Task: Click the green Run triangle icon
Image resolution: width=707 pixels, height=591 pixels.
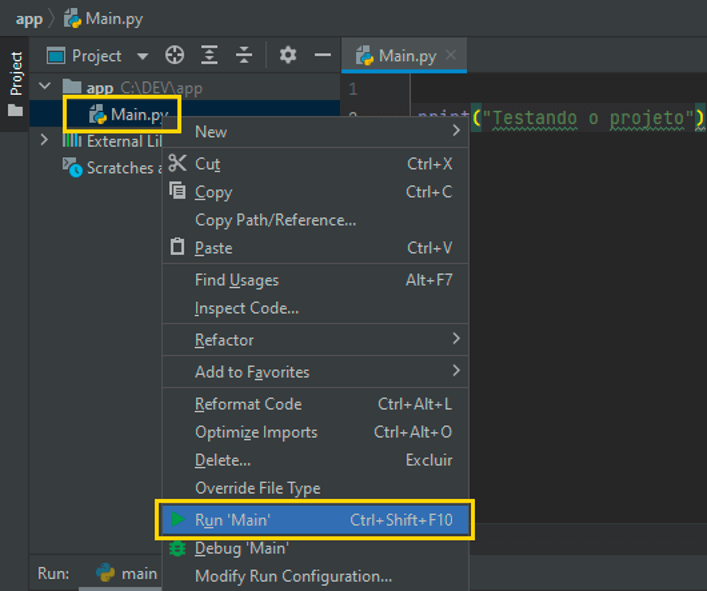Action: coord(178,519)
